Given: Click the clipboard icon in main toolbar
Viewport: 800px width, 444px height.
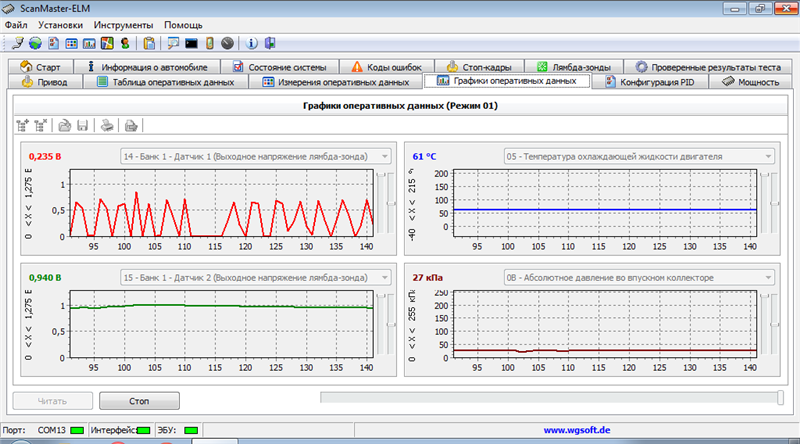Looking at the screenshot, I should coord(149,43).
